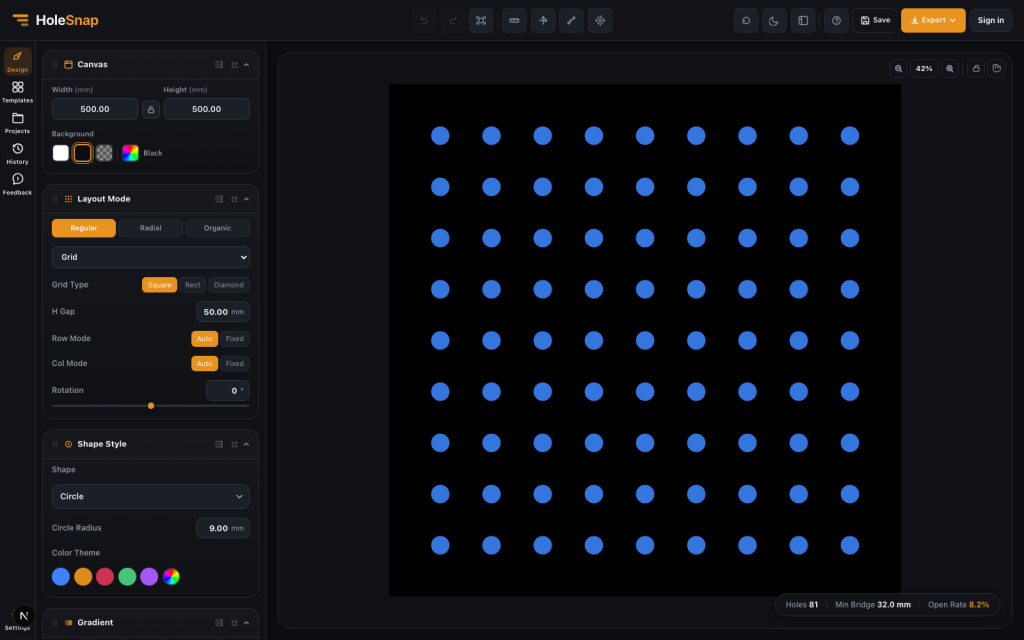Click the 42% zoom level button
The height and width of the screenshot is (640, 1024).
pos(924,69)
